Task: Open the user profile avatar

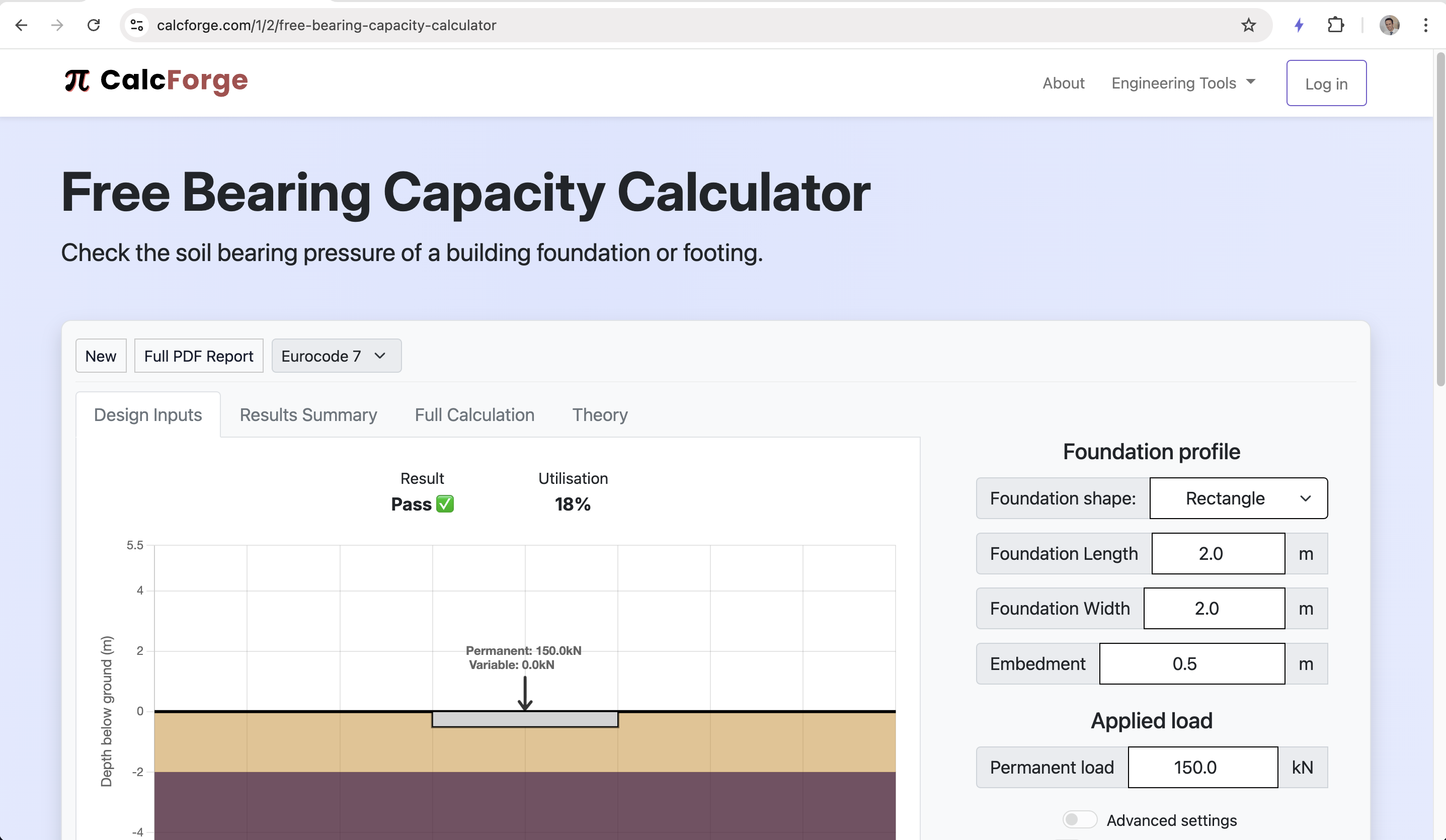Action: 1389,25
